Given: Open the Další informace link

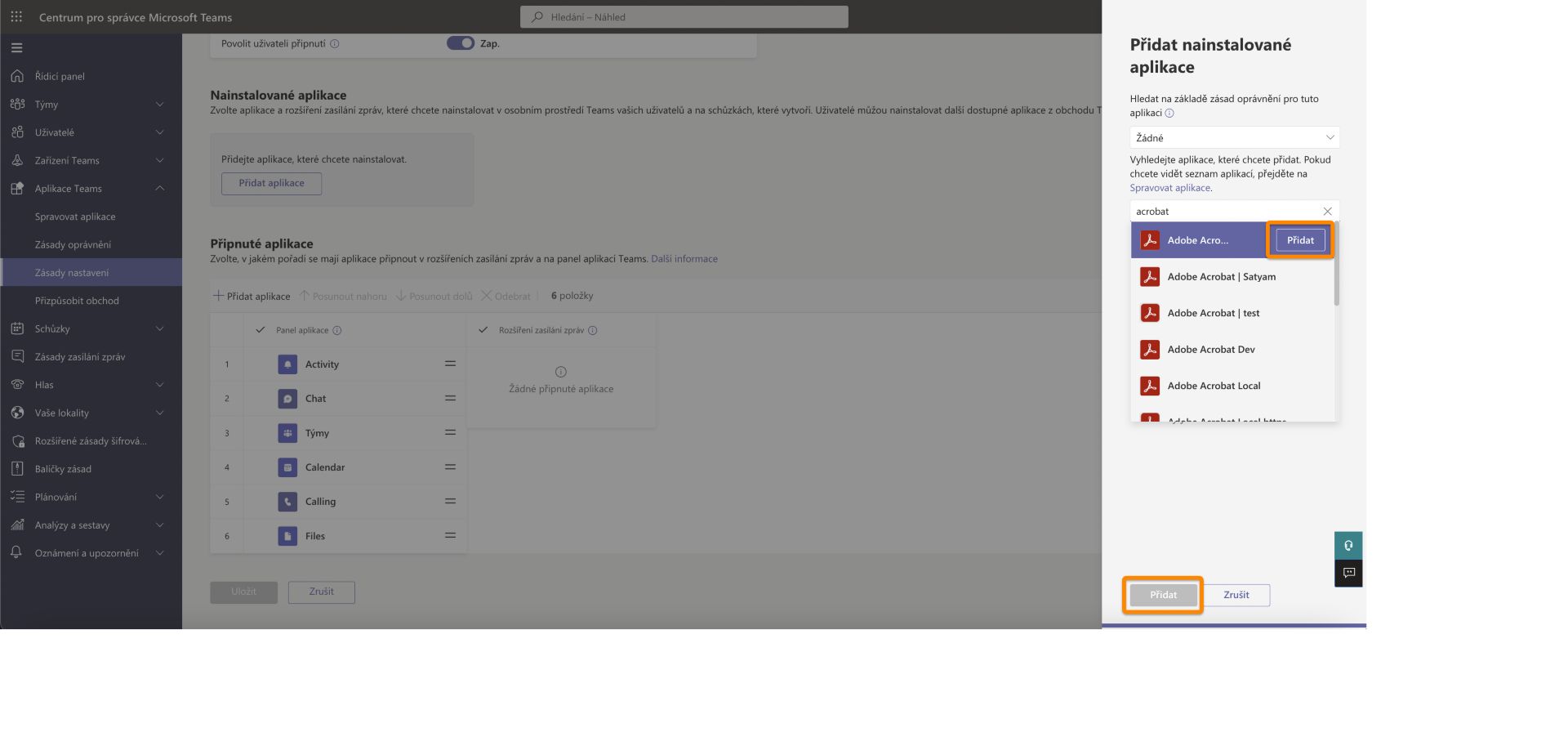Looking at the screenshot, I should pos(684,258).
